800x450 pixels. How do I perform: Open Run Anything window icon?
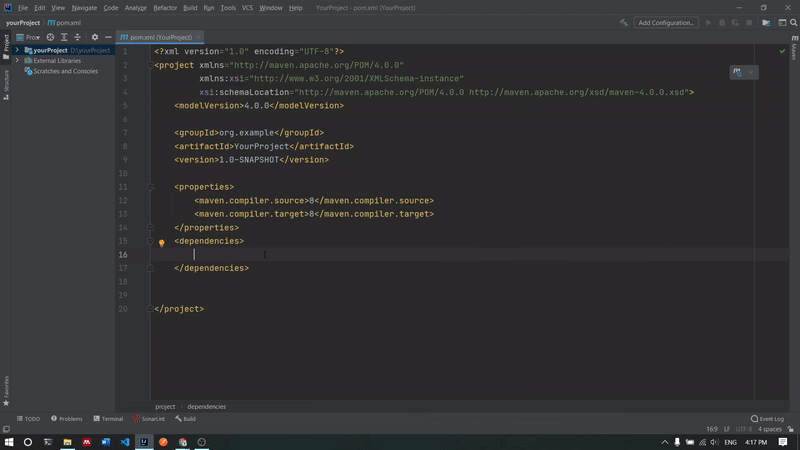(x=782, y=22)
